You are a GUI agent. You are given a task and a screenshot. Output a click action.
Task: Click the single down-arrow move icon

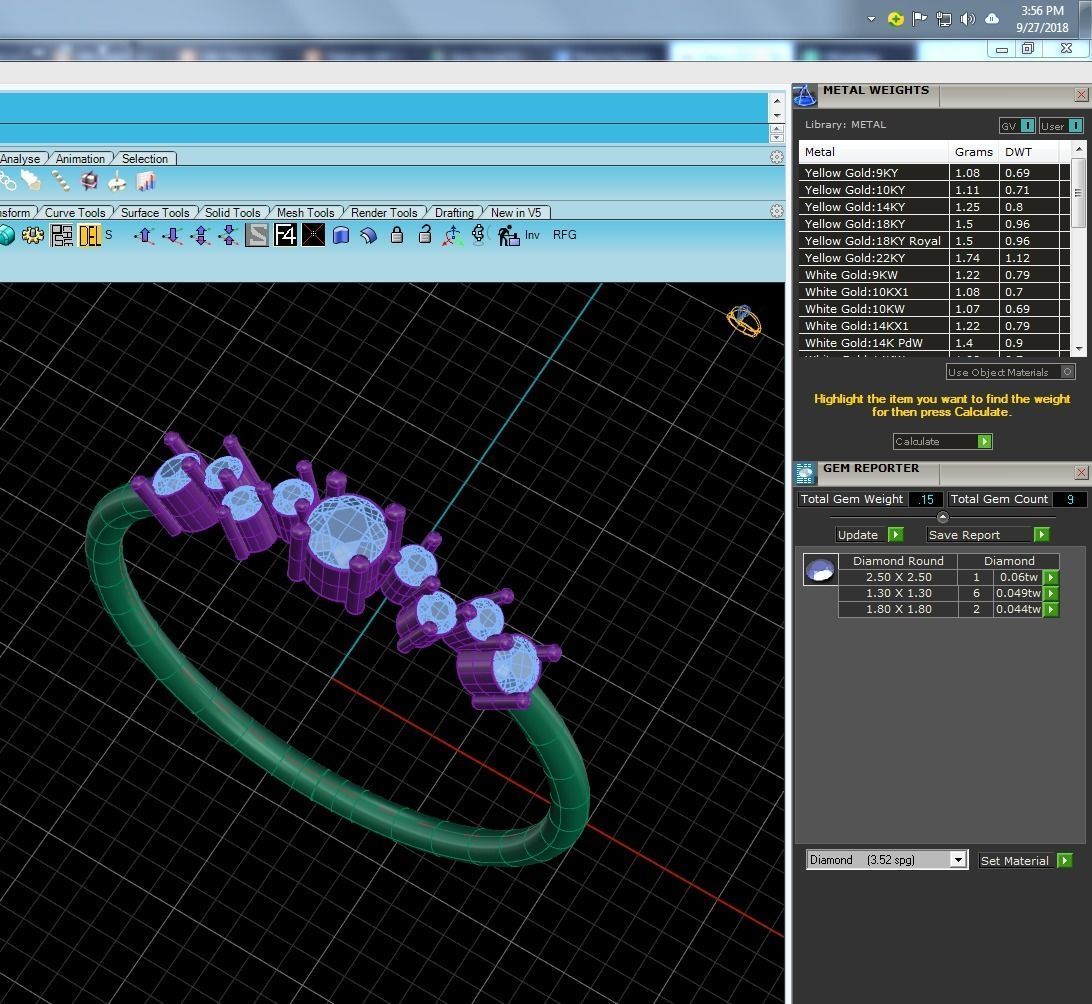(172, 236)
